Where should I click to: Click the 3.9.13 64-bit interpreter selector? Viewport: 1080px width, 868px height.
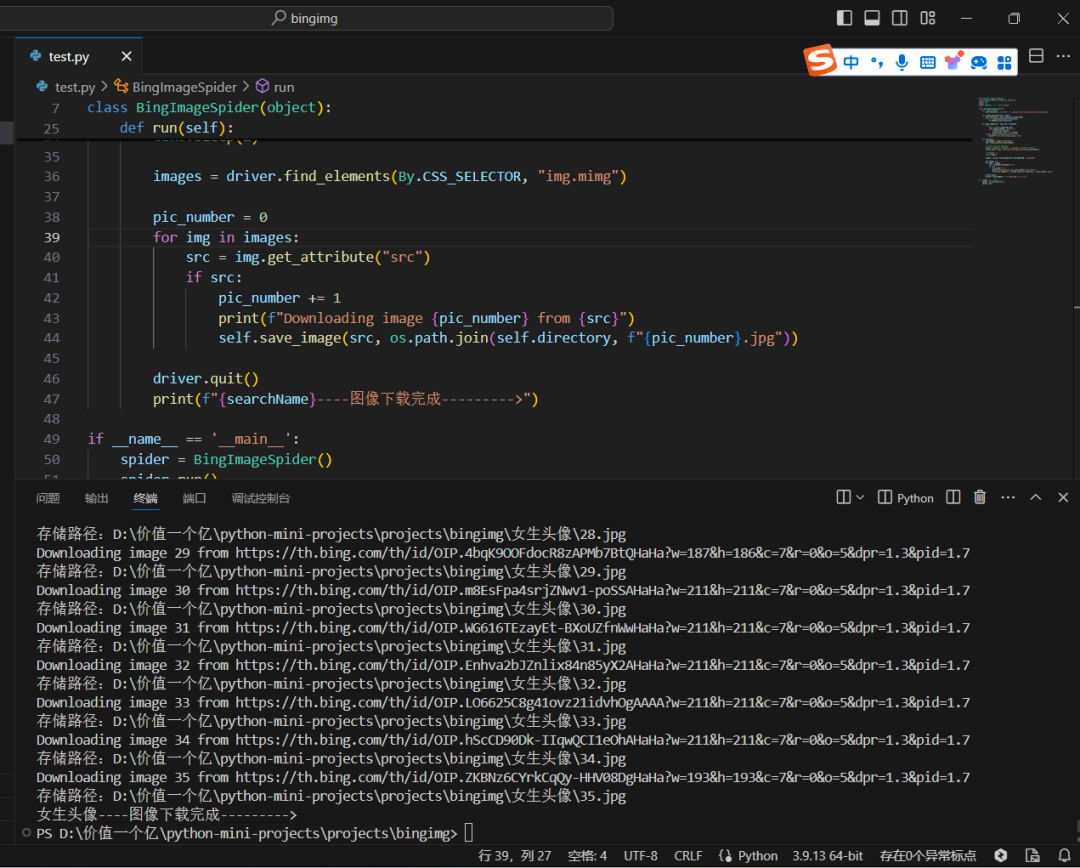827,855
